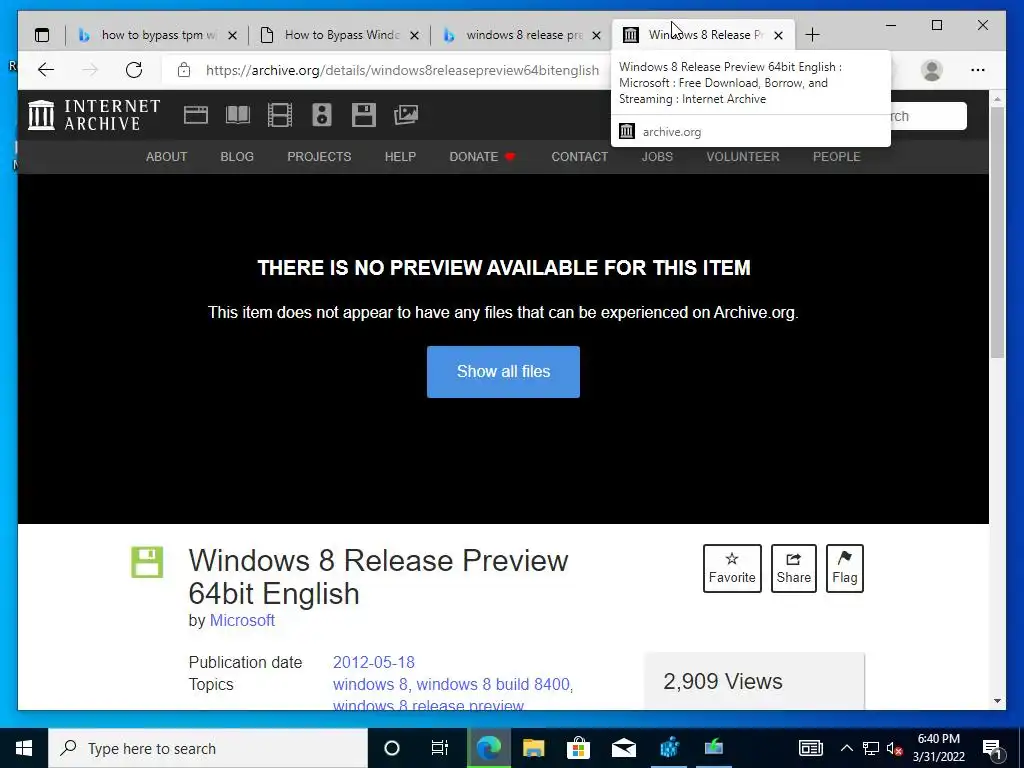Show hidden system tray icons
This screenshot has width=1024, height=768.
[846, 748]
